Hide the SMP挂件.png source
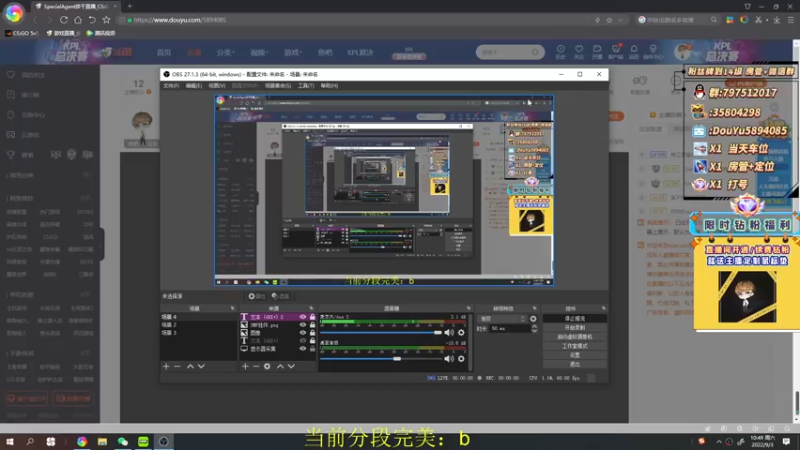This screenshot has height=450, width=800. [x=303, y=325]
